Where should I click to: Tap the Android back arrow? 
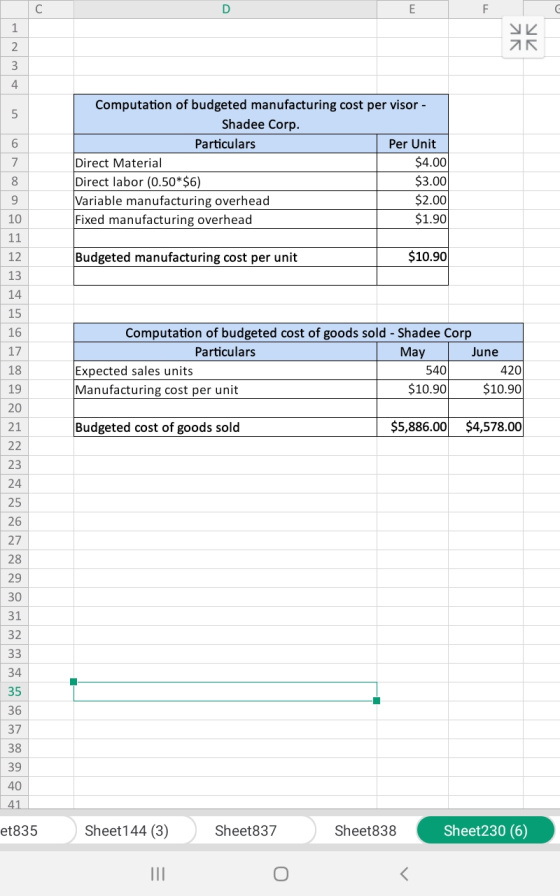[x=404, y=874]
